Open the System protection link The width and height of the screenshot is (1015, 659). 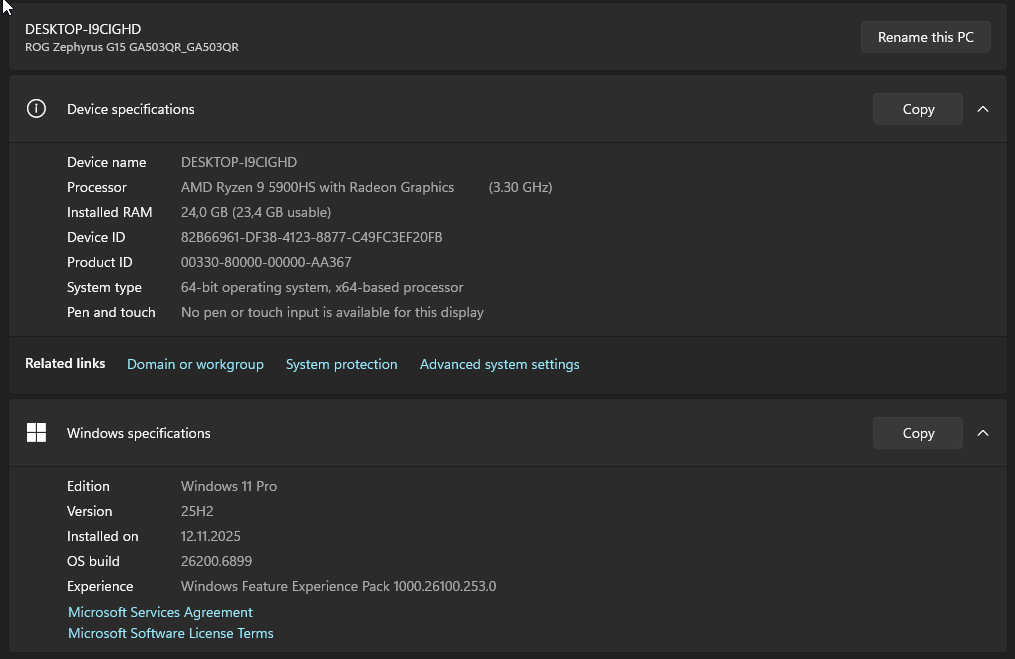(x=341, y=364)
